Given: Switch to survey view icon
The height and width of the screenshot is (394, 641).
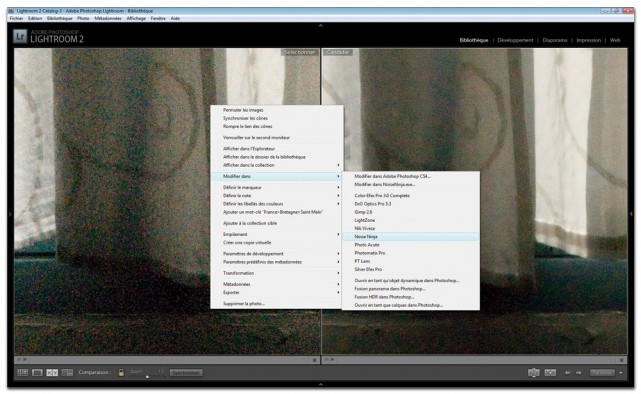Looking at the screenshot, I should pos(67,372).
